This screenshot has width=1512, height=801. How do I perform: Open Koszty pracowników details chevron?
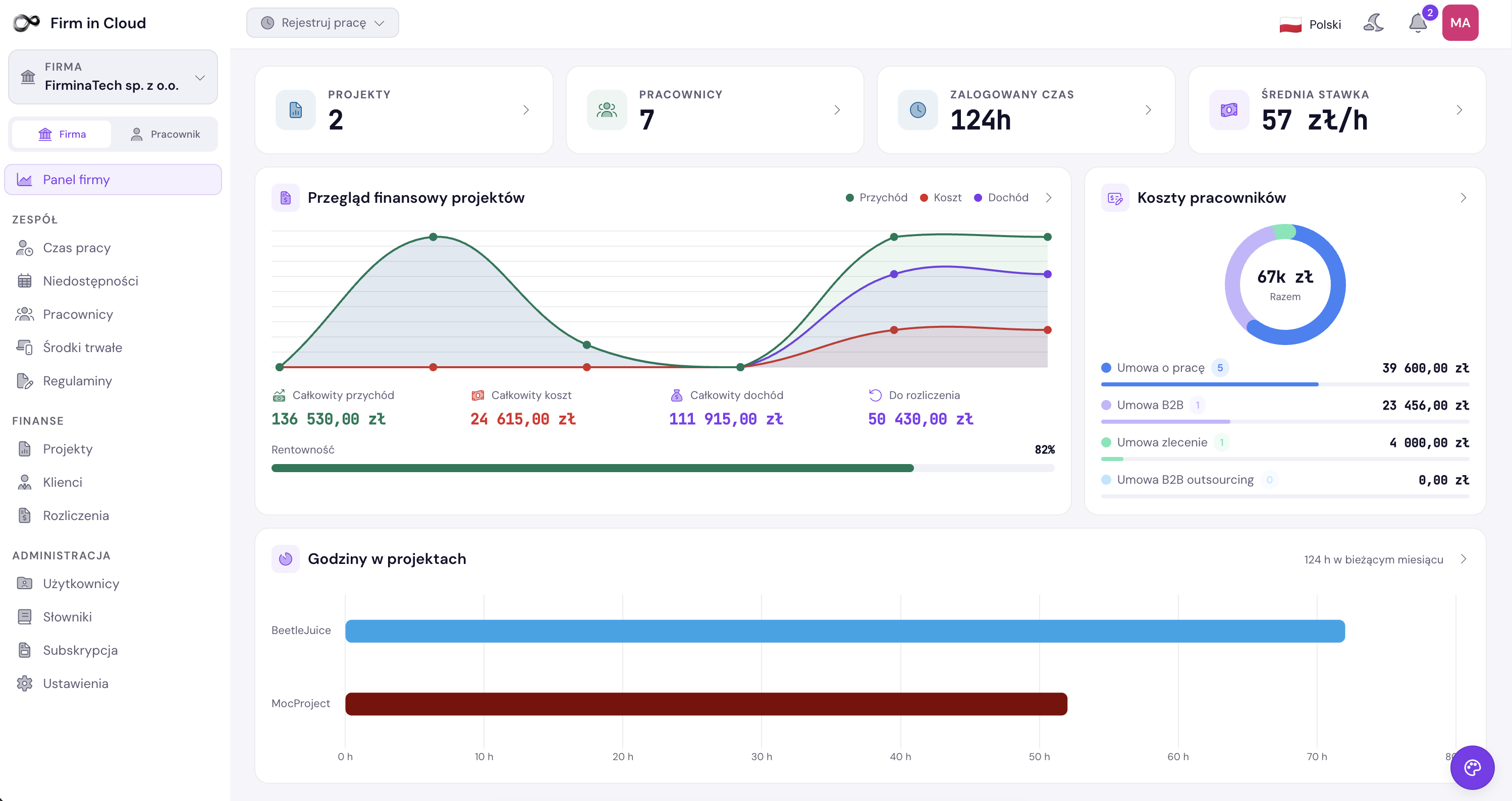point(1463,198)
